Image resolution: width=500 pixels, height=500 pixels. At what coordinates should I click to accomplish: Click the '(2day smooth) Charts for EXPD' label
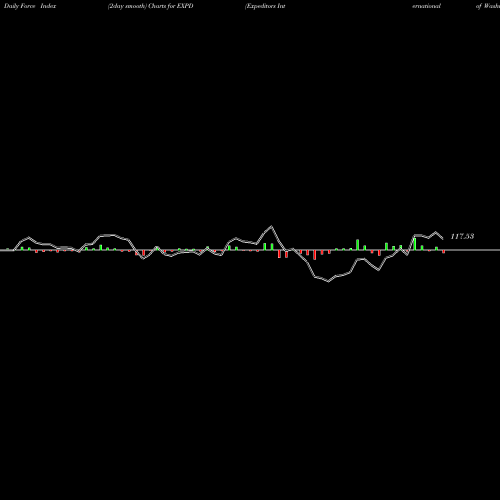151,6
